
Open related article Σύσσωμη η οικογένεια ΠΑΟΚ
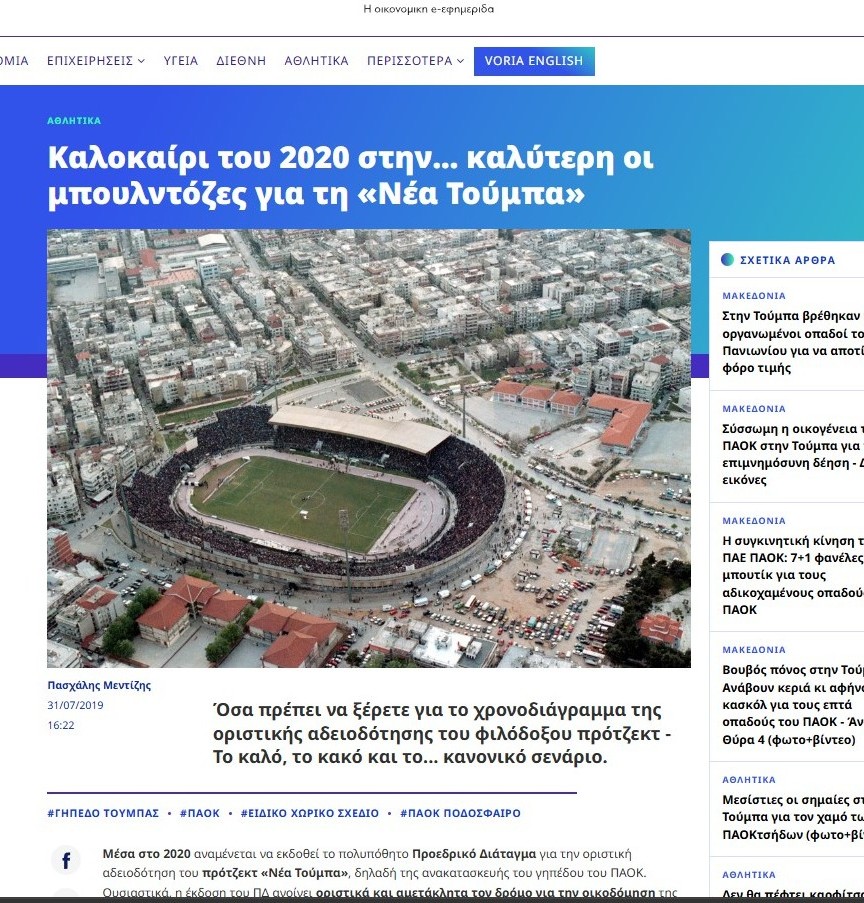point(793,454)
